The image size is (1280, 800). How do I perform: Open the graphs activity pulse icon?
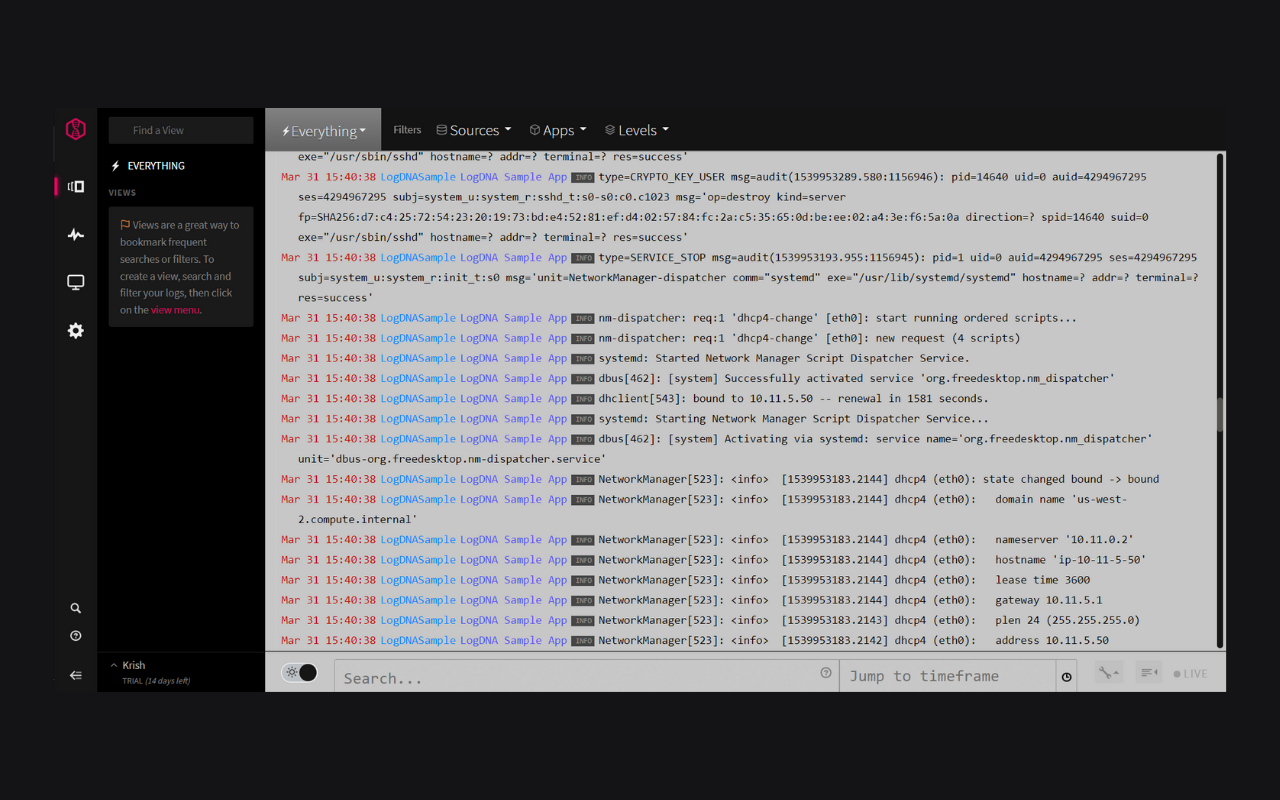point(76,235)
